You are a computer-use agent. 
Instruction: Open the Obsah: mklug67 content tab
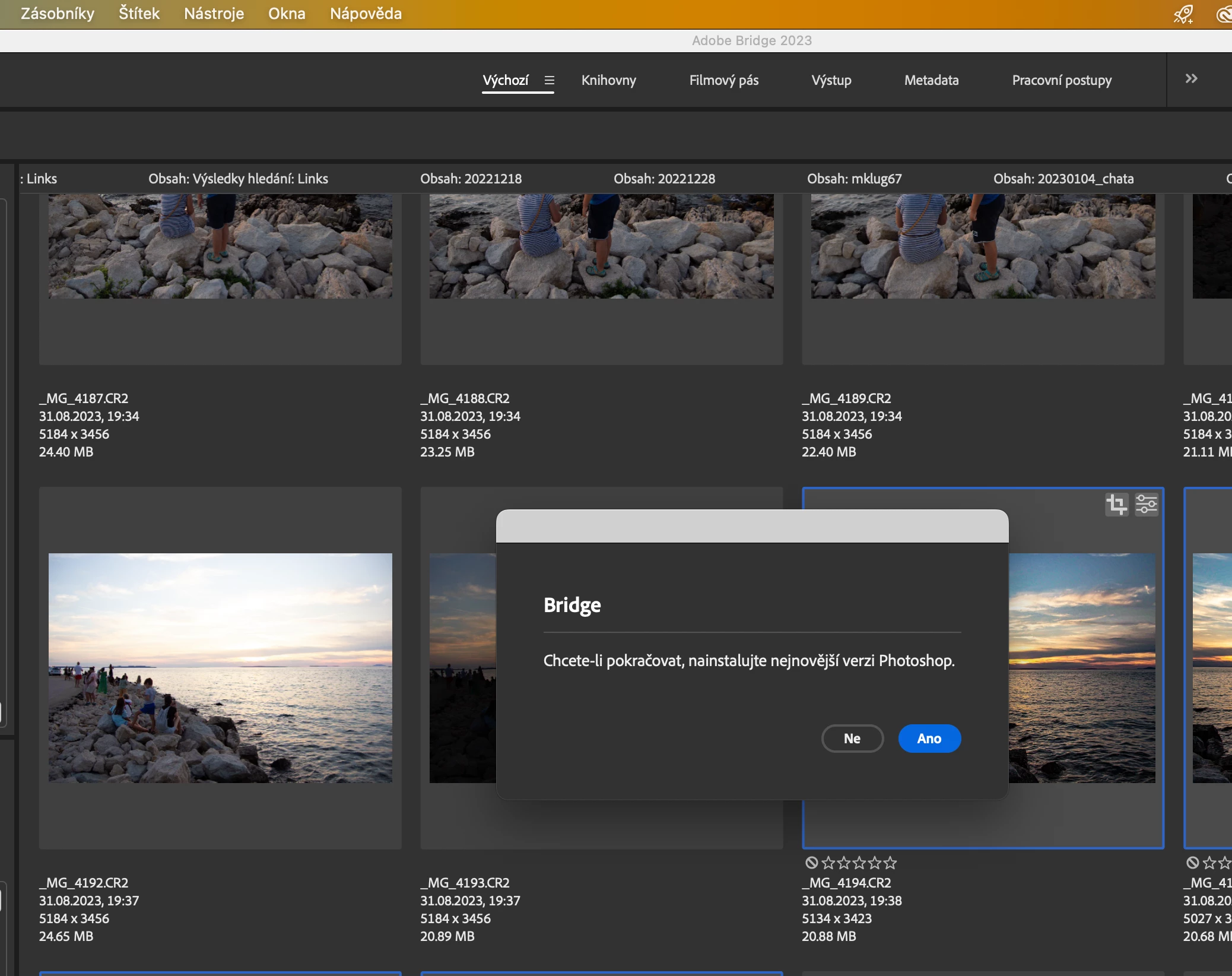pyautogui.click(x=854, y=179)
